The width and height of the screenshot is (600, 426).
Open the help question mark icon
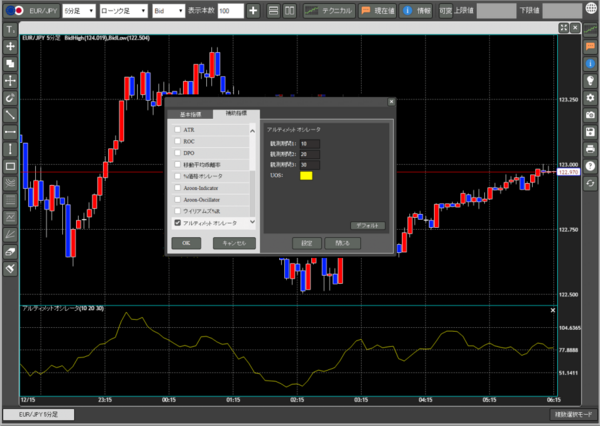coord(590,166)
